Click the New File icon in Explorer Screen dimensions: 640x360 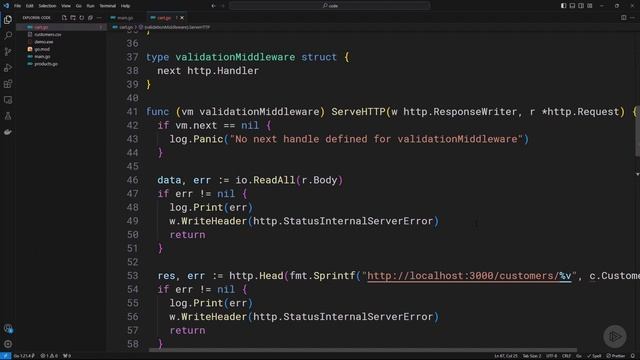coord(64,18)
